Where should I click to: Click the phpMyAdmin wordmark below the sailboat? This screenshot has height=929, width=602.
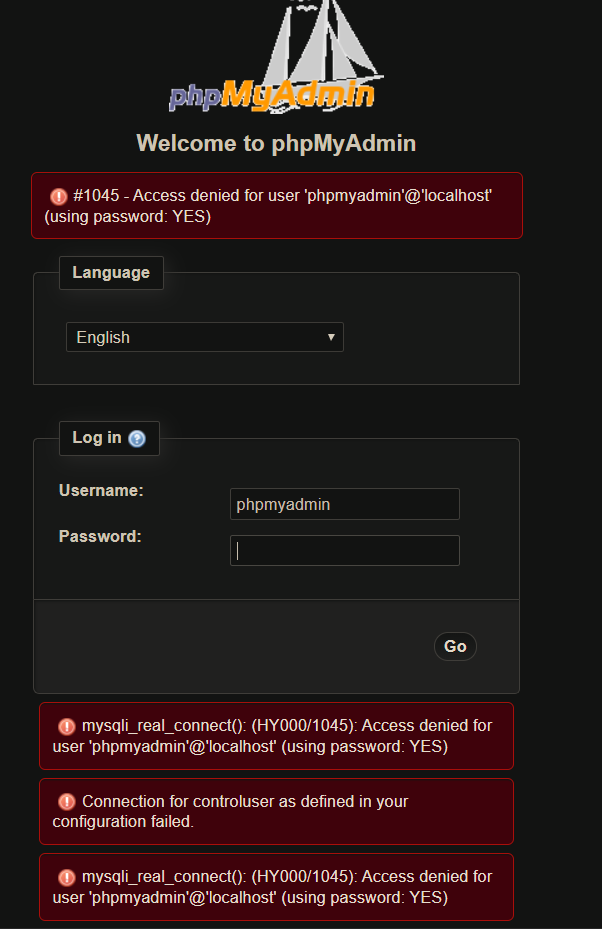(273, 96)
